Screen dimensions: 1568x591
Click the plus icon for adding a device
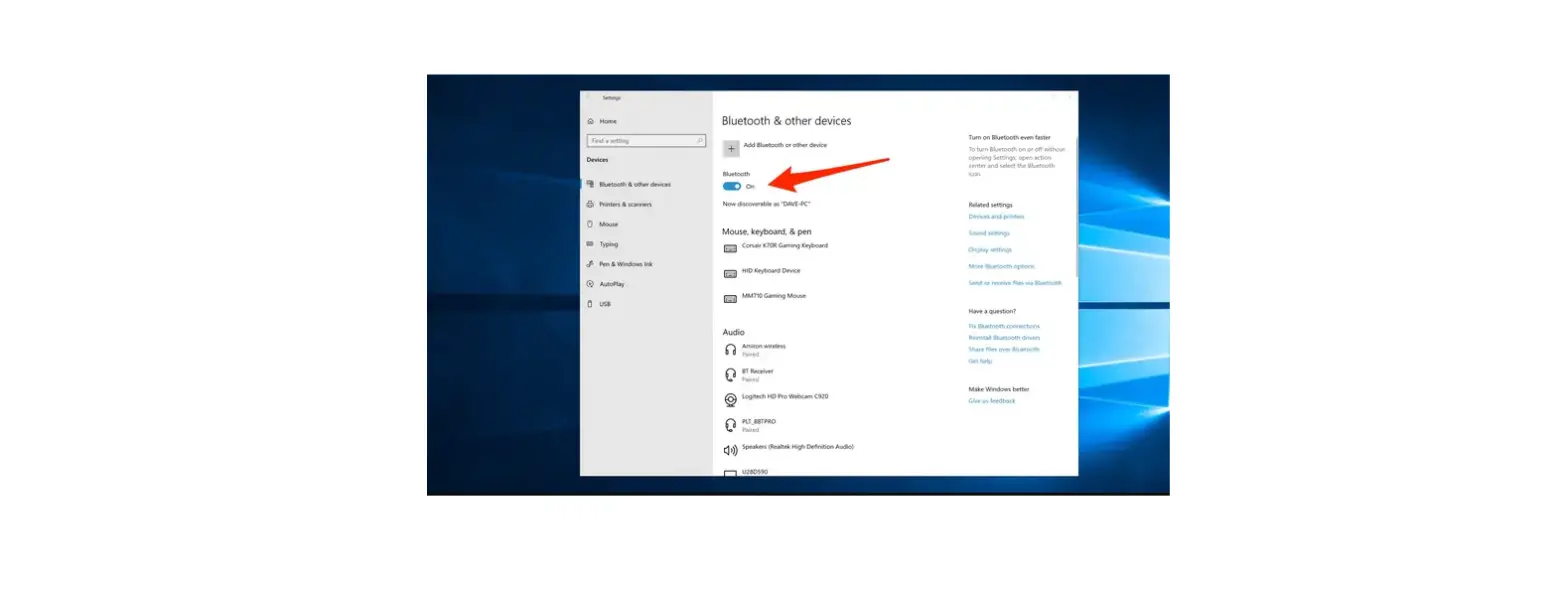click(731, 148)
